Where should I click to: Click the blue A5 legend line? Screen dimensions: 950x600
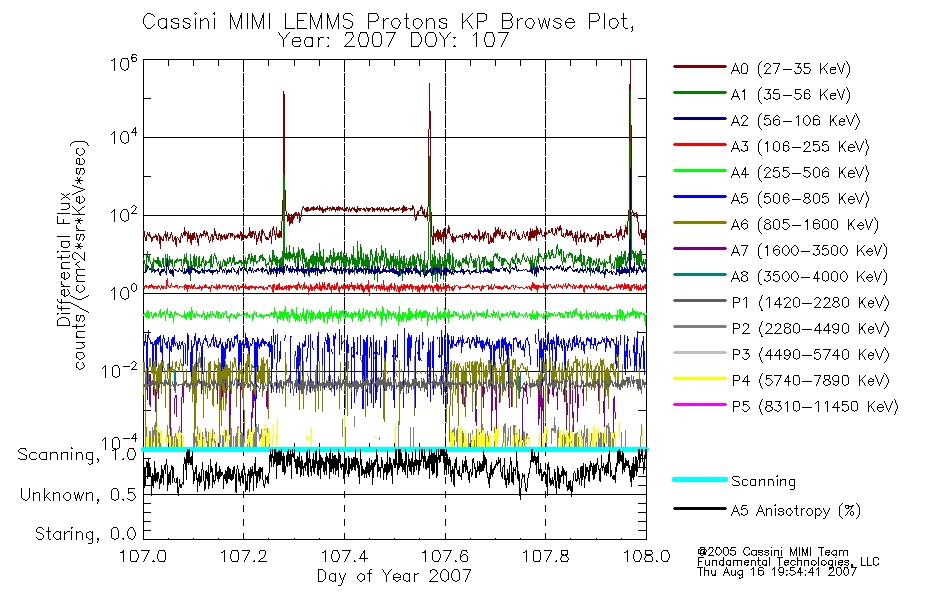[x=699, y=197]
